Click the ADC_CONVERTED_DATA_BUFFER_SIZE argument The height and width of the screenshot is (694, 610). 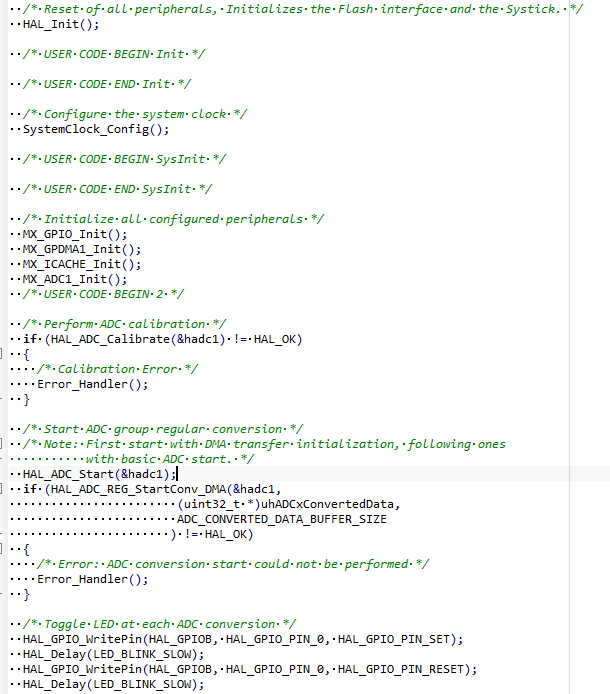point(282,519)
